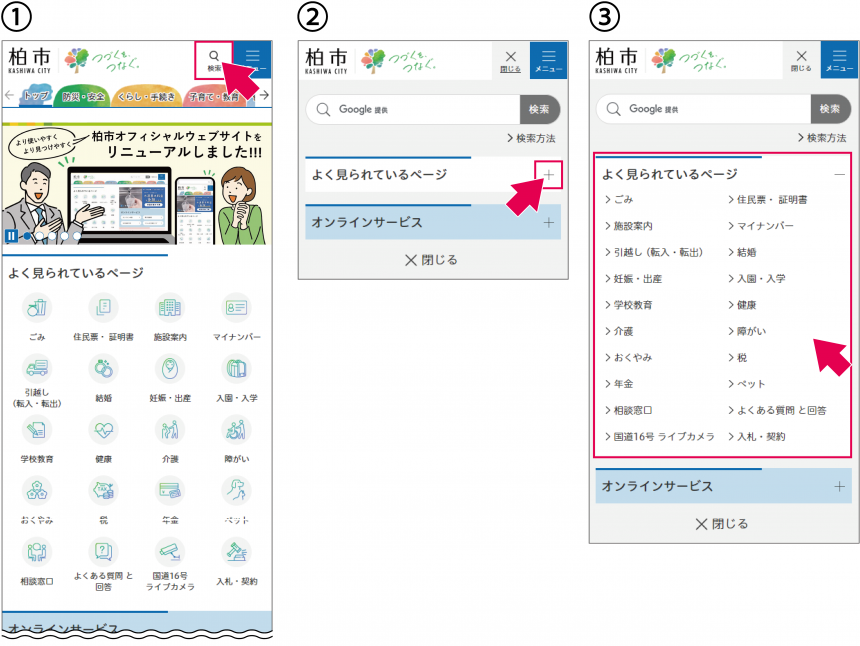860x646 pixels.
Task: Open the 国道16号 ライブカメラ link in screen 3
Action: 660,437
